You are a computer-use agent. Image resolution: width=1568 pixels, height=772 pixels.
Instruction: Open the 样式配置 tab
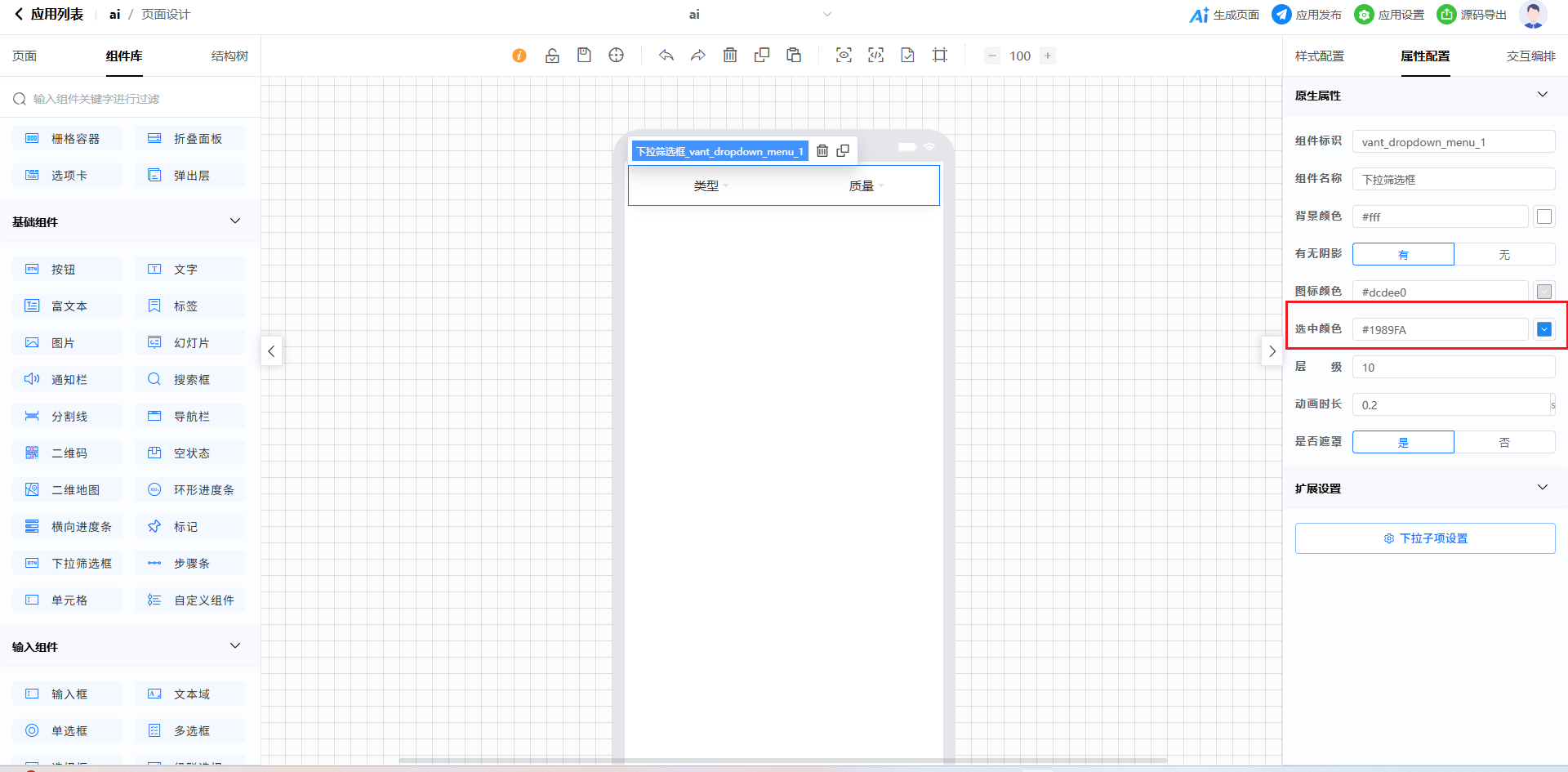coord(1320,56)
